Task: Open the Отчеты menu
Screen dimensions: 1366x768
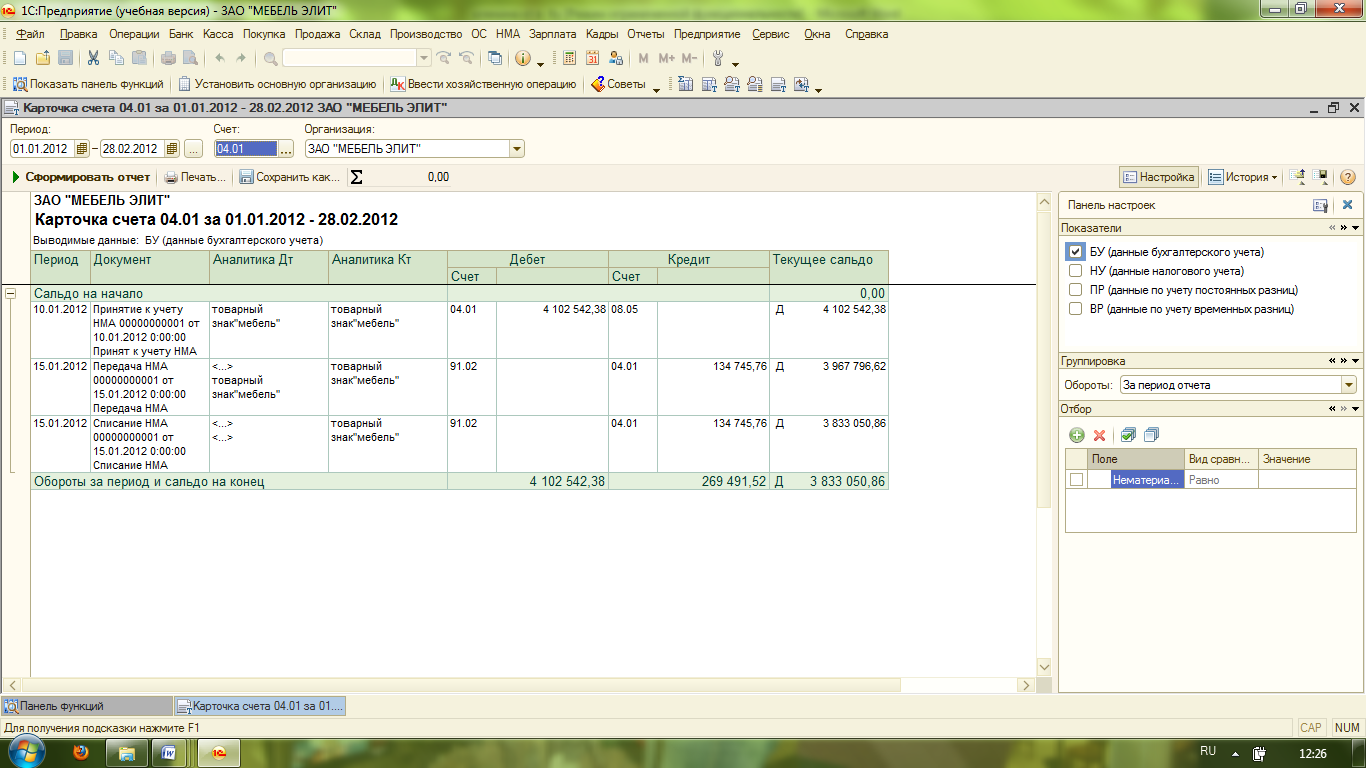Action: point(646,34)
